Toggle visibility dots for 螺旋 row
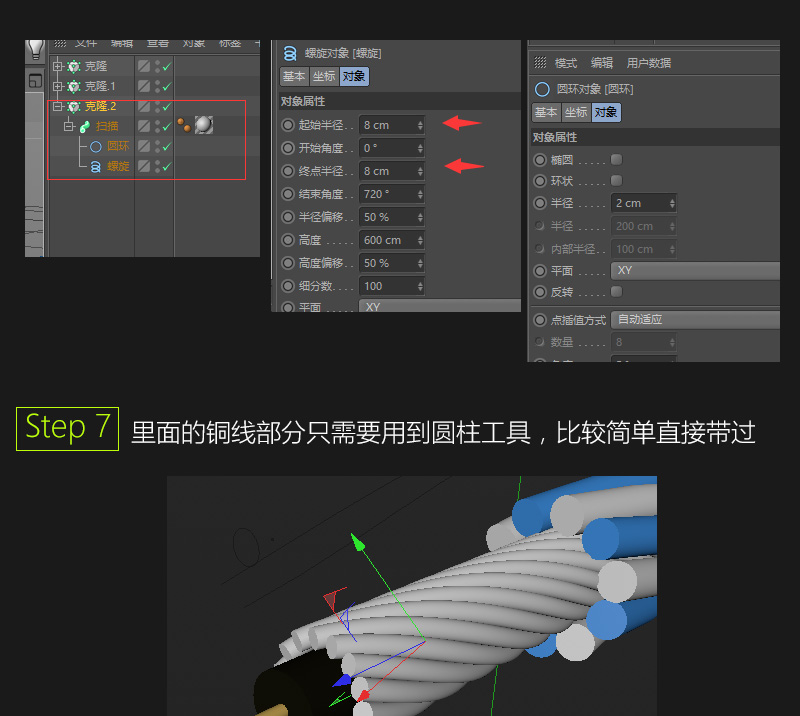800x716 pixels. tap(157, 166)
